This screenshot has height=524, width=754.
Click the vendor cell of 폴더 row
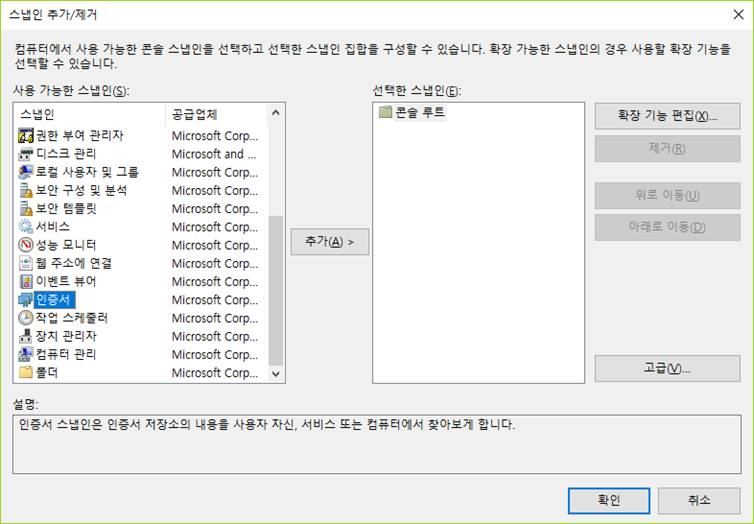[x=215, y=373]
